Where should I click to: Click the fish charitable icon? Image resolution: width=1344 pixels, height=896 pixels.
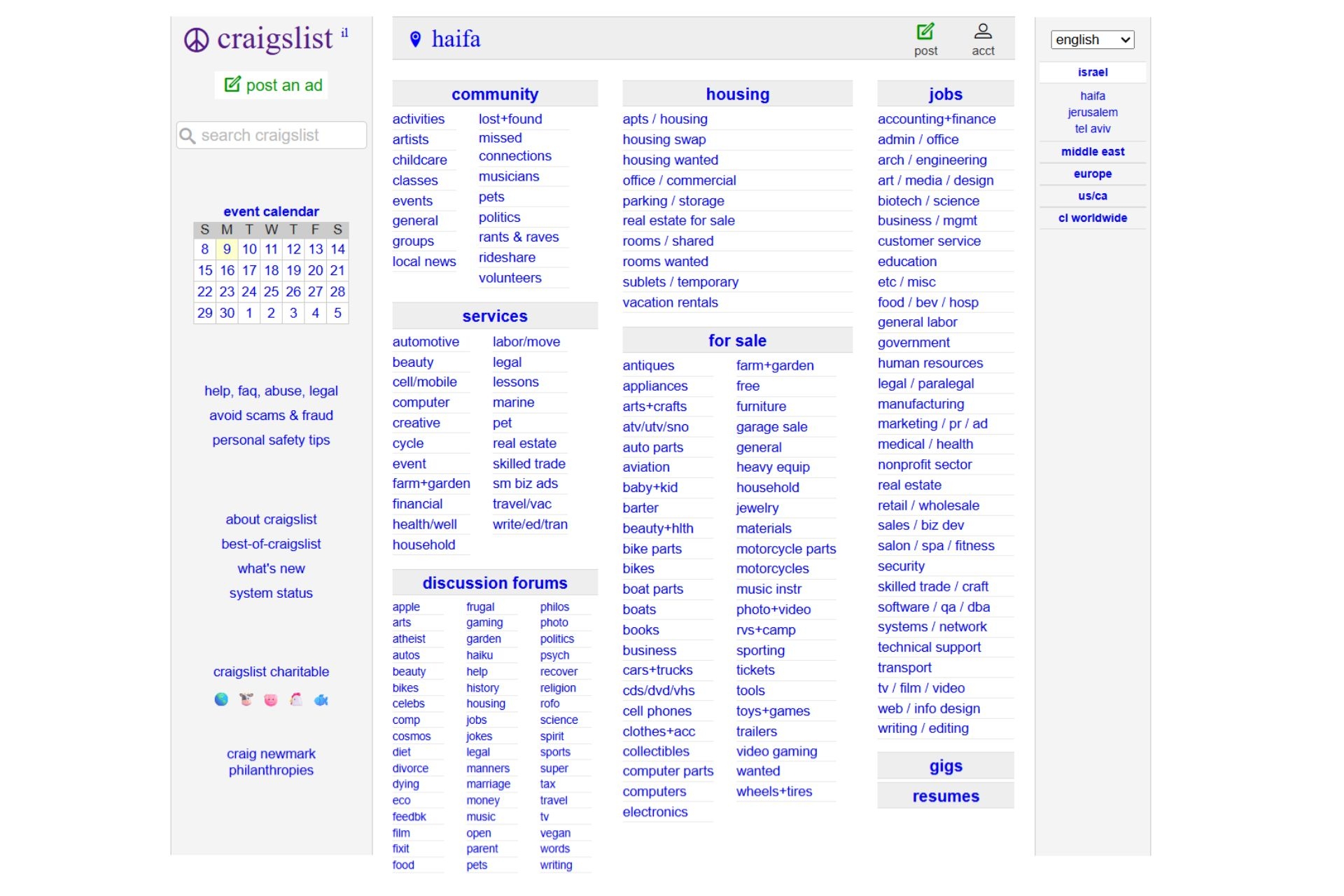tap(321, 699)
